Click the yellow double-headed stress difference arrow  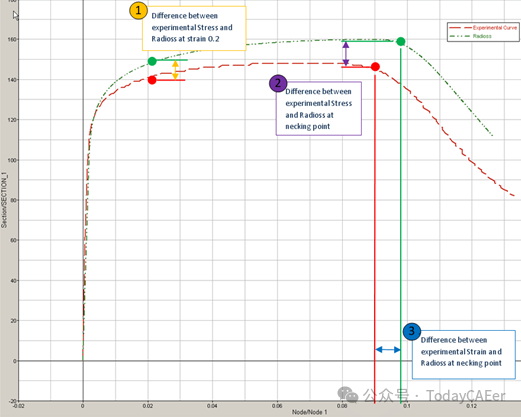pyautogui.click(x=175, y=70)
